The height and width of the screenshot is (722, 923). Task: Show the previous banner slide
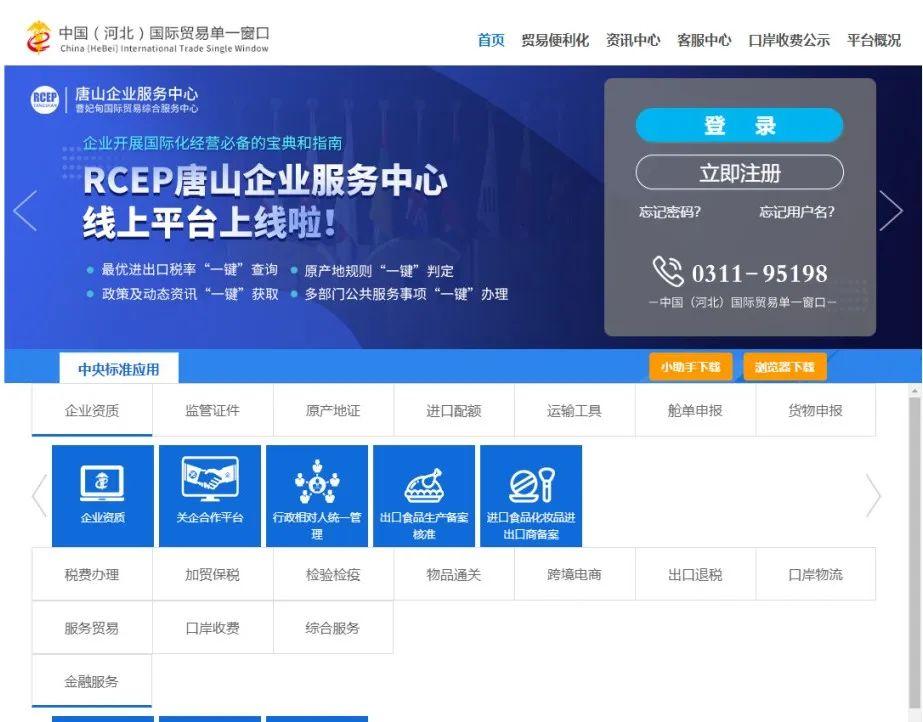[x=25, y=210]
